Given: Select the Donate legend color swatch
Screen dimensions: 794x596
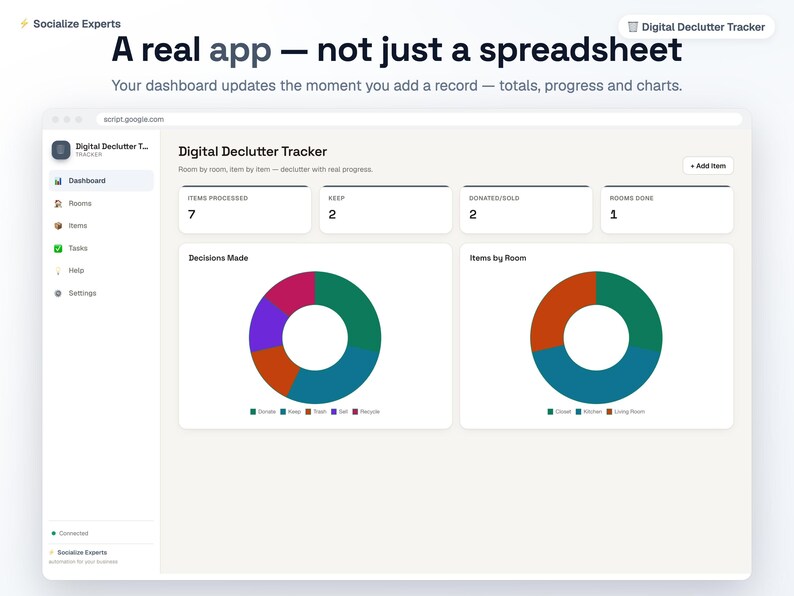Looking at the screenshot, I should point(253,412).
